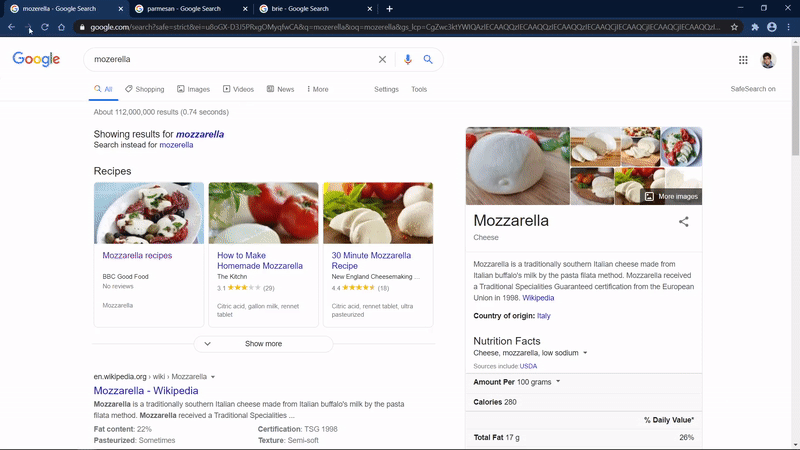Click the page vertical scrollbar
Screen dimensions: 800x450
coord(795,101)
